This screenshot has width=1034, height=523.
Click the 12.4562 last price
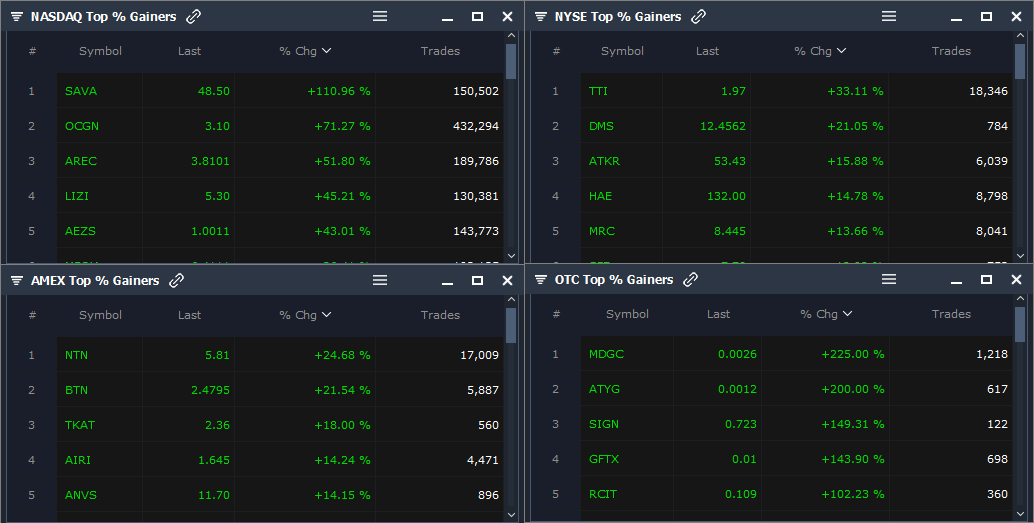[x=723, y=126]
